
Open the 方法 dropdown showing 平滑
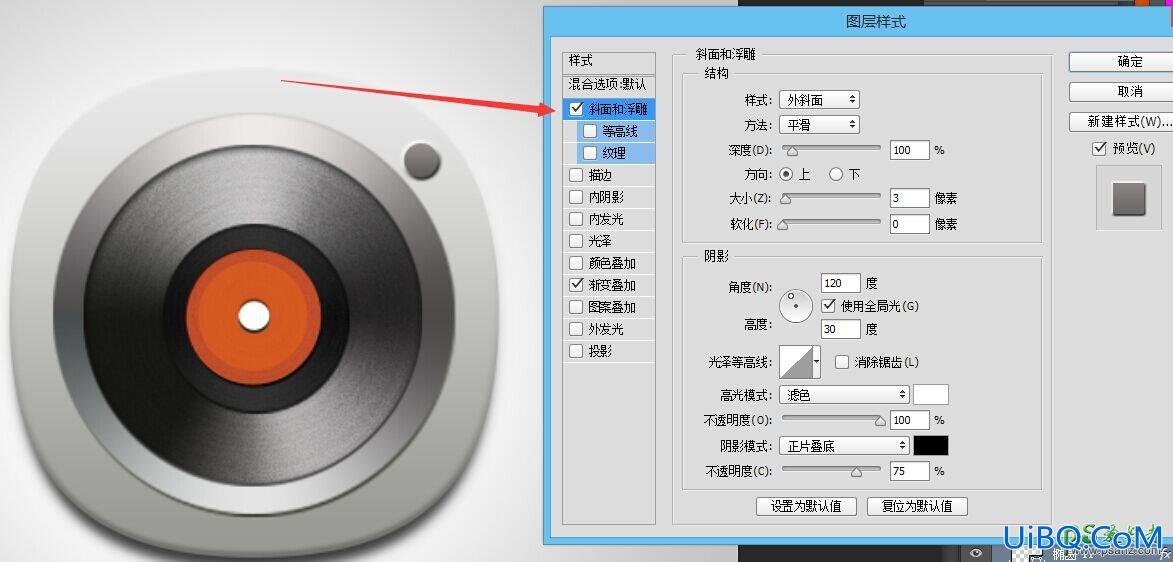click(819, 124)
